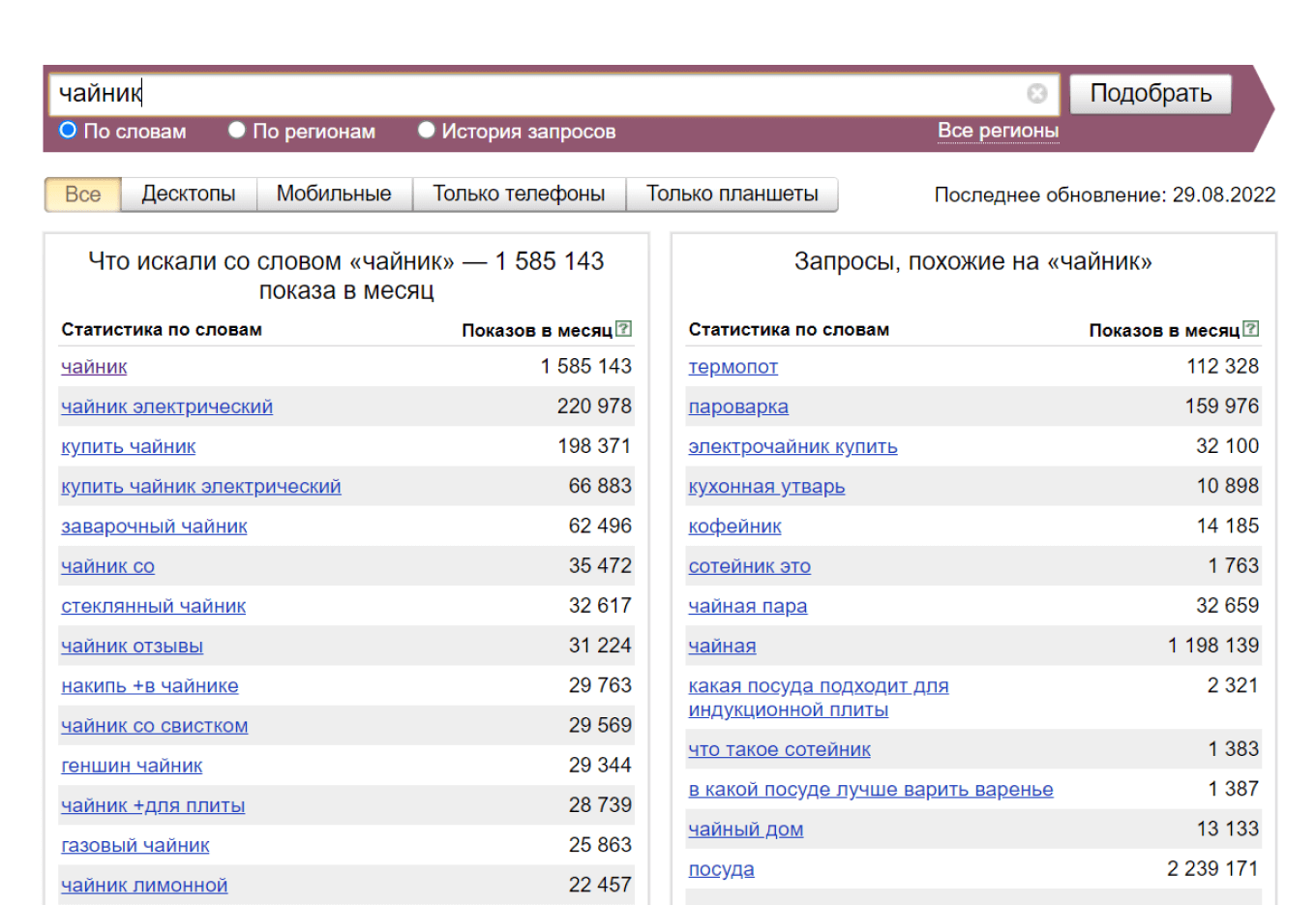Click help icon in left table header
This screenshot has height=905, width=1316.
point(624,329)
